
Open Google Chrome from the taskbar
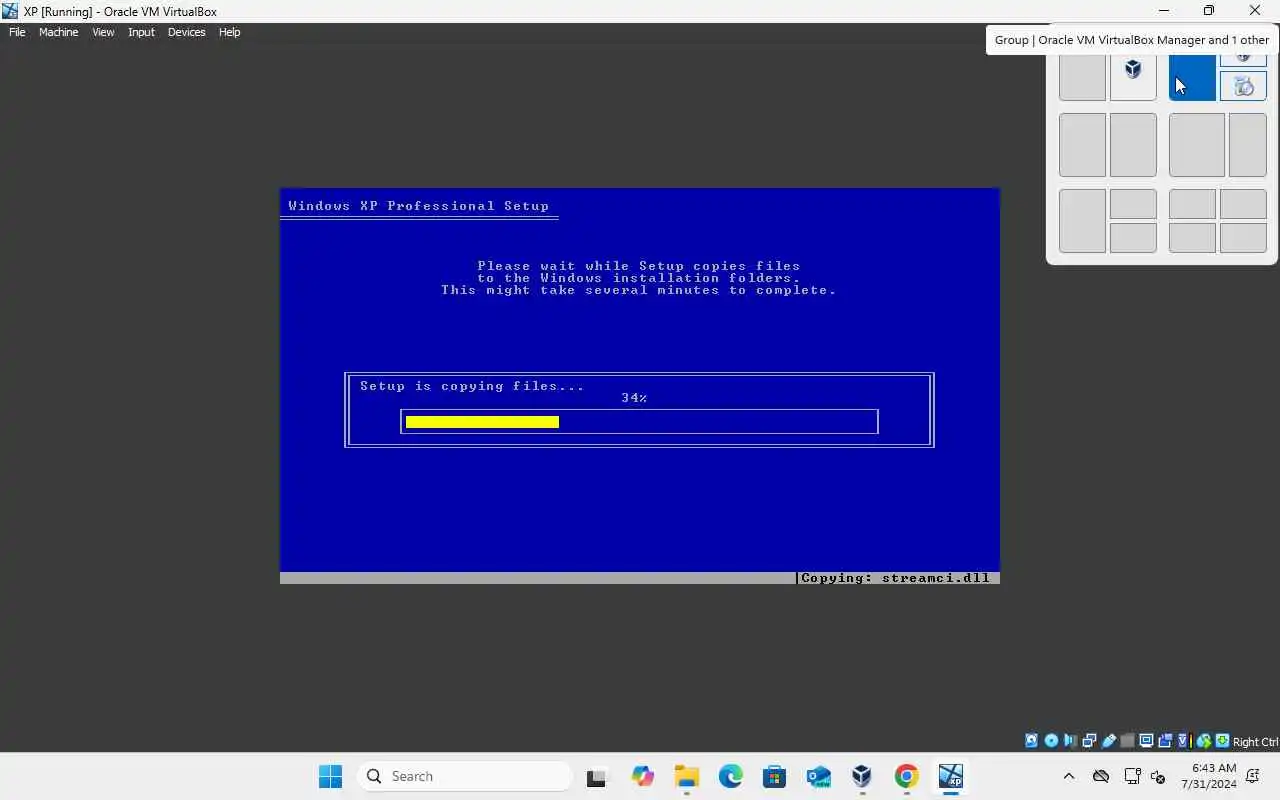906,776
